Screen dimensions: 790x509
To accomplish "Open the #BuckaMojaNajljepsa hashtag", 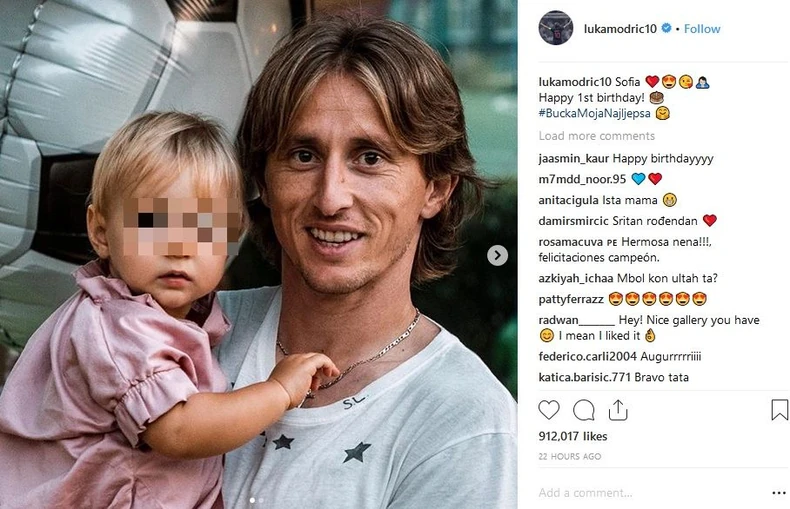I will [595, 113].
